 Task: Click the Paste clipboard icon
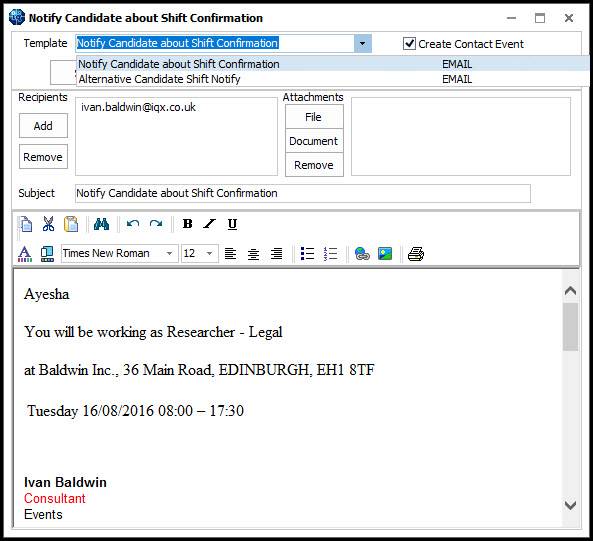point(71,224)
